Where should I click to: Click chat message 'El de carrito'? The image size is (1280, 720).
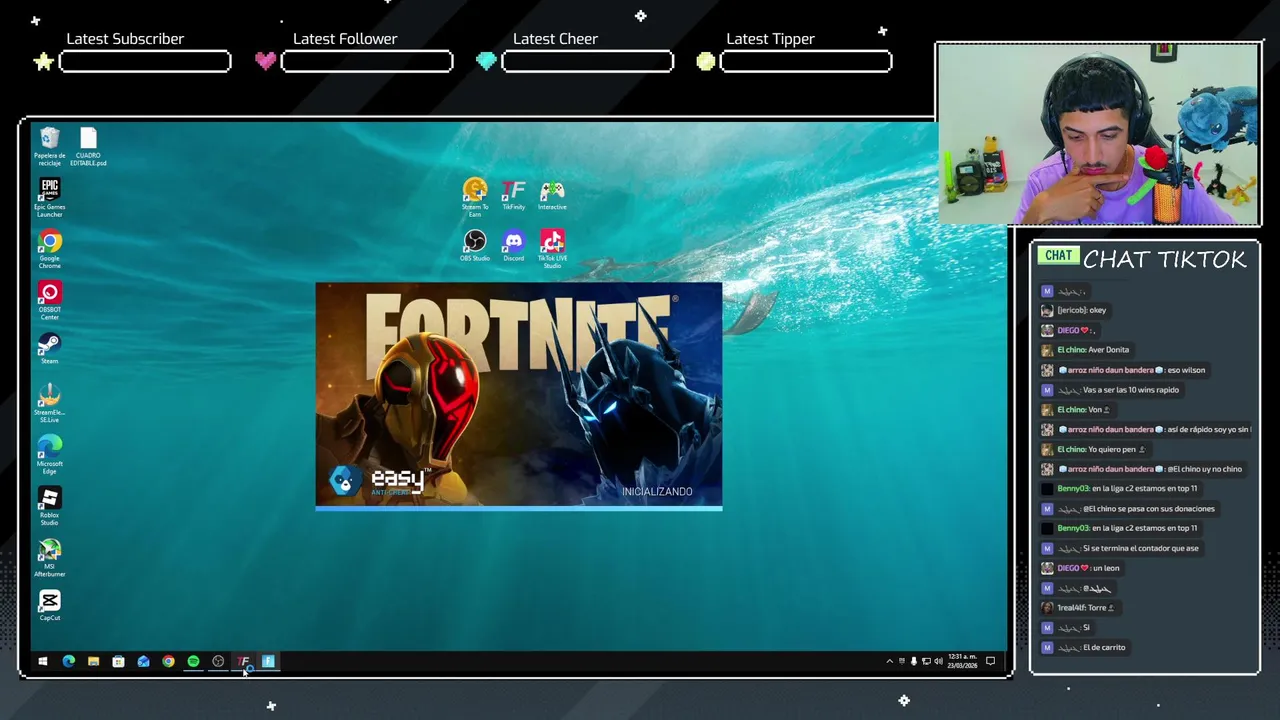1104,647
